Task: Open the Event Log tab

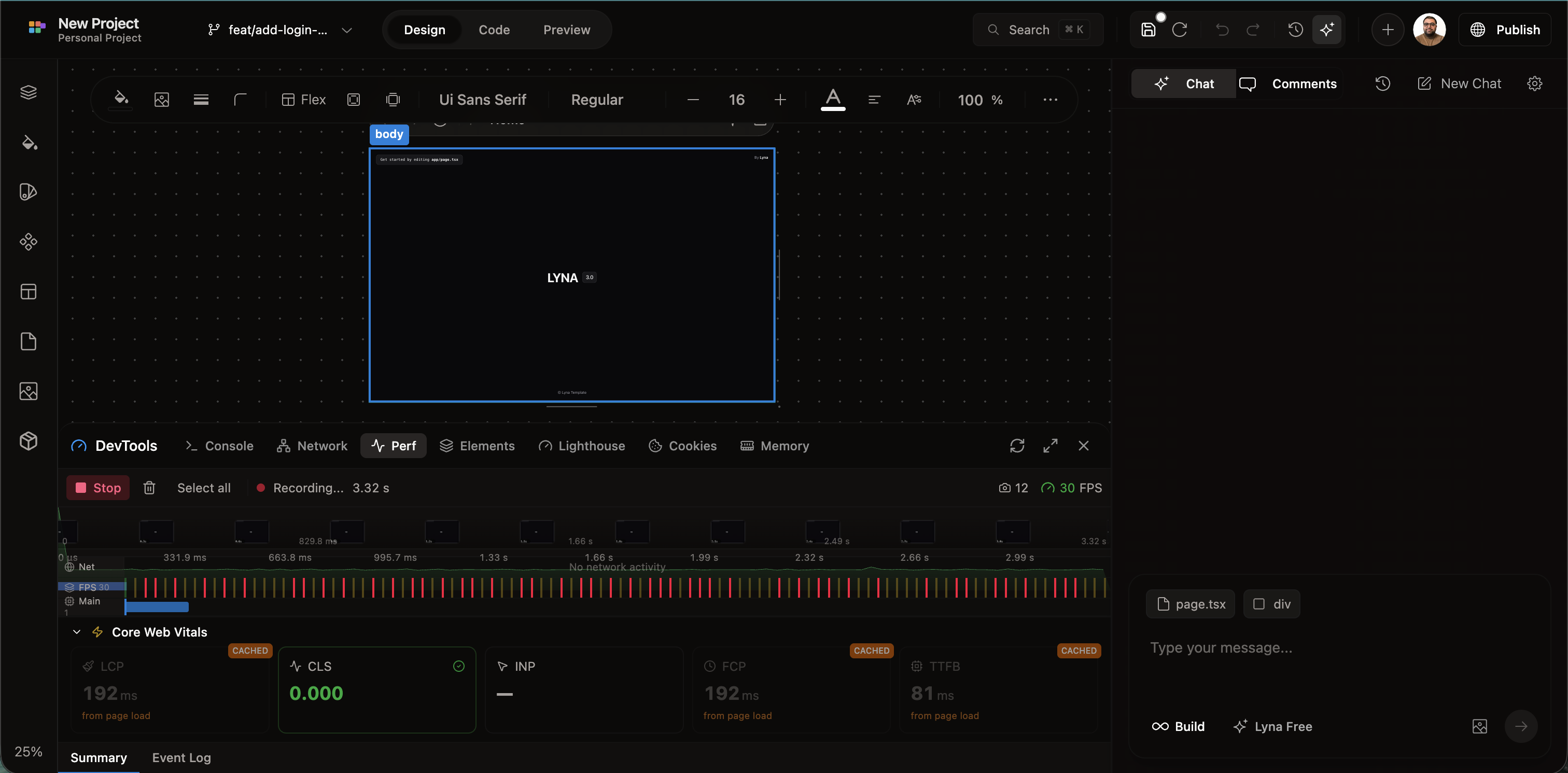Action: click(x=181, y=758)
